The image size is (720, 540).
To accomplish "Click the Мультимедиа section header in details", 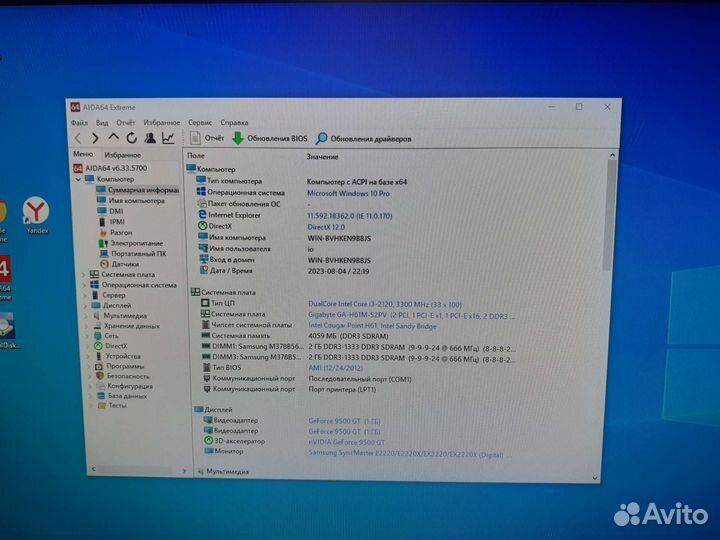I will click(223, 471).
